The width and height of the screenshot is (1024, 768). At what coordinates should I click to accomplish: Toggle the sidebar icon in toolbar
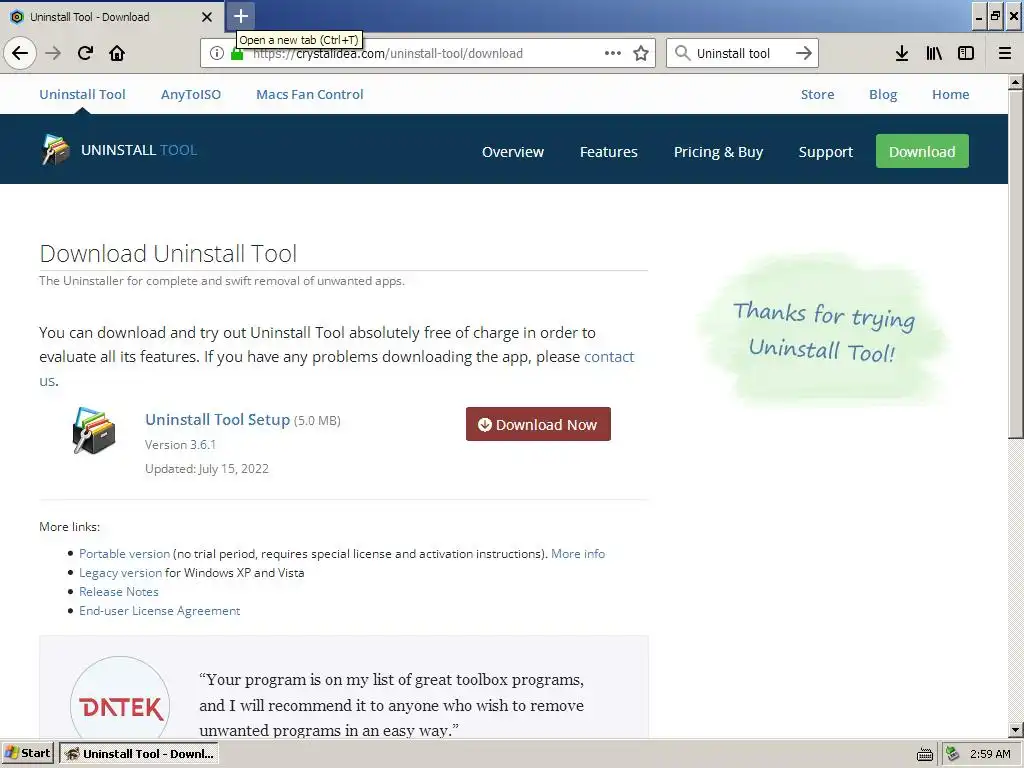(x=966, y=53)
